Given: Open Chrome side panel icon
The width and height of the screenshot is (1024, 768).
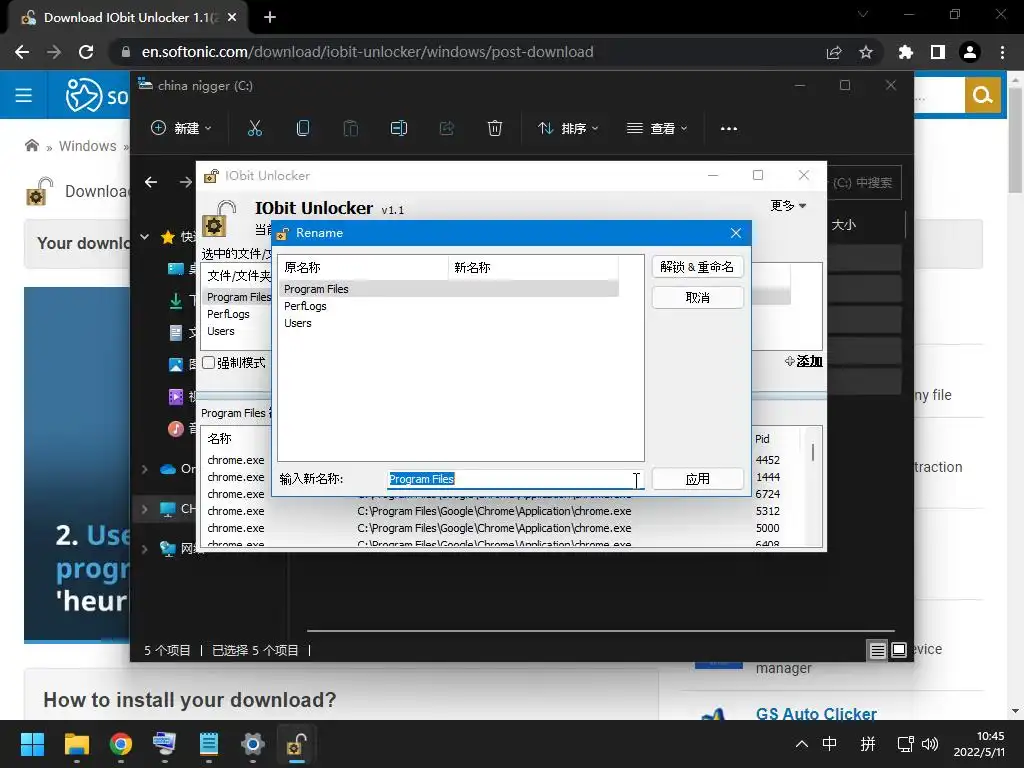Looking at the screenshot, I should [938, 52].
